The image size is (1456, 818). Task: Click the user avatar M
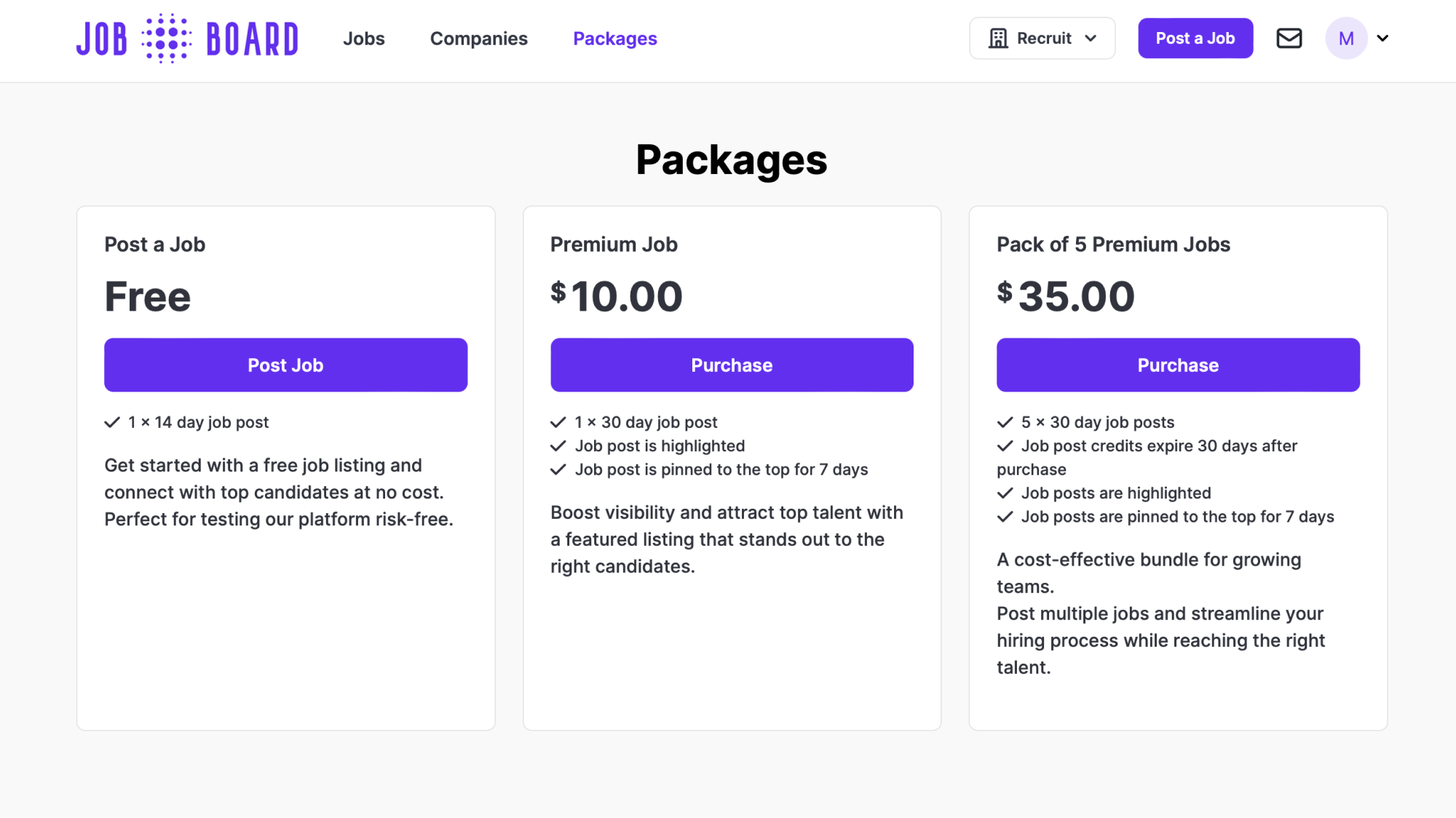click(x=1346, y=39)
